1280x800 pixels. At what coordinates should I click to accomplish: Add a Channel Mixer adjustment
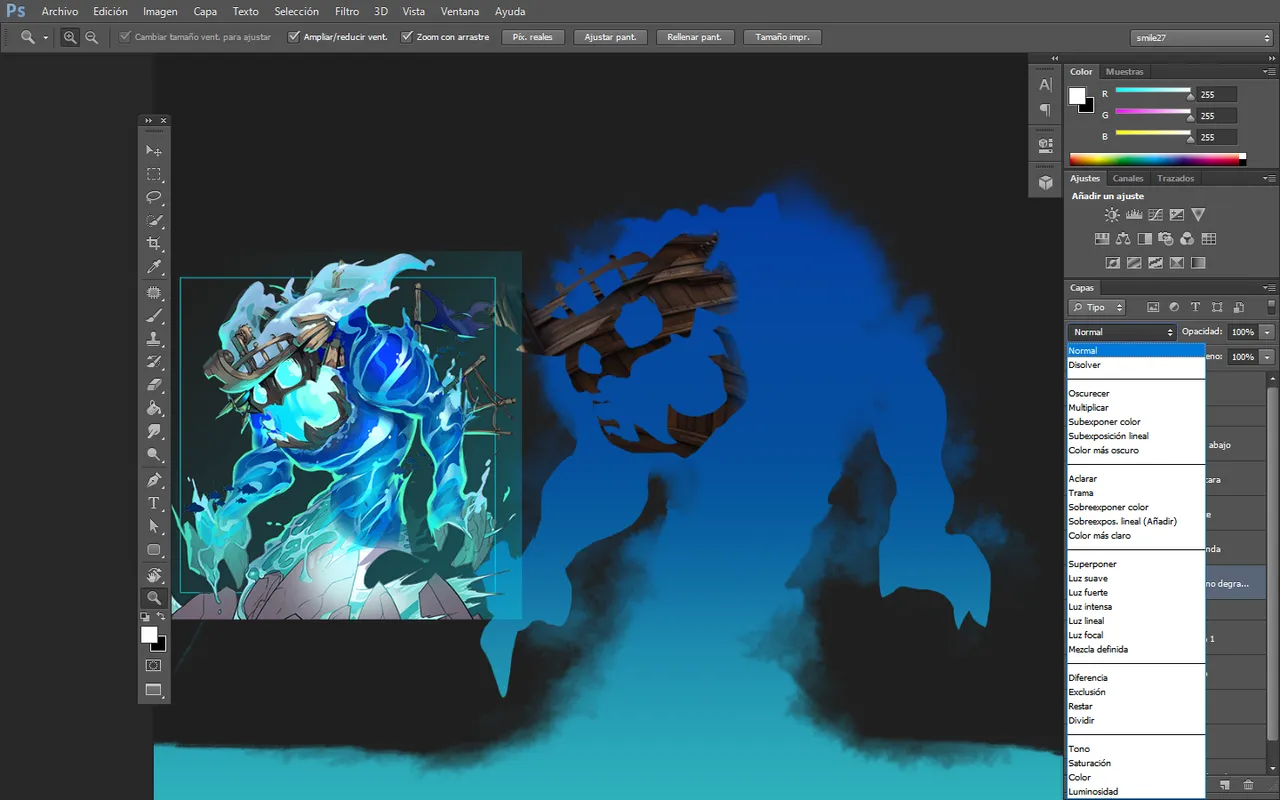click(x=1187, y=239)
